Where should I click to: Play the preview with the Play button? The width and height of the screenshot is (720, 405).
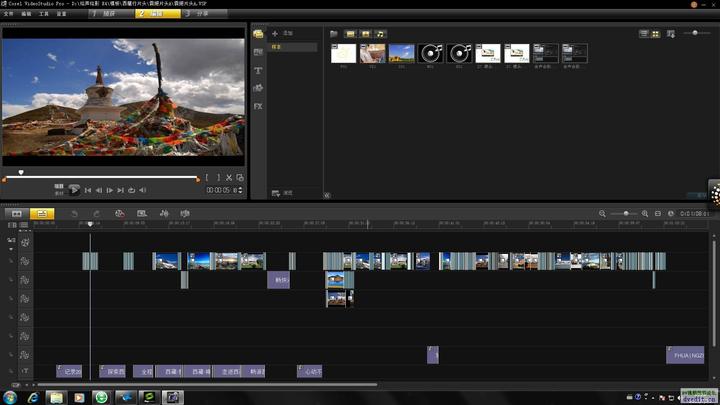(74, 190)
